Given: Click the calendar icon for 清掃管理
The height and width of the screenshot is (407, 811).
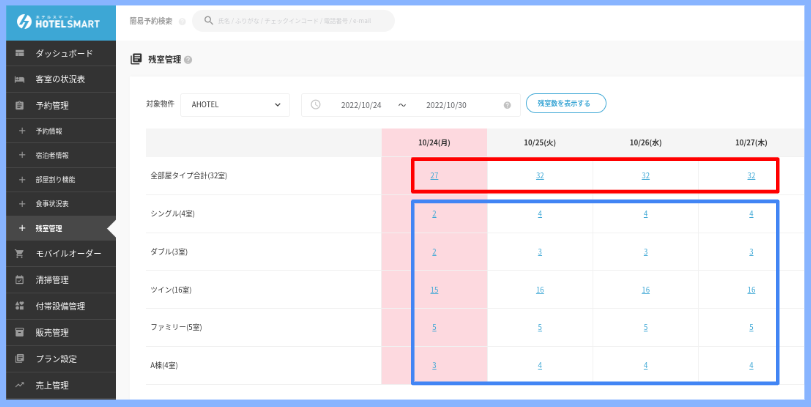Looking at the screenshot, I should click(x=20, y=280).
